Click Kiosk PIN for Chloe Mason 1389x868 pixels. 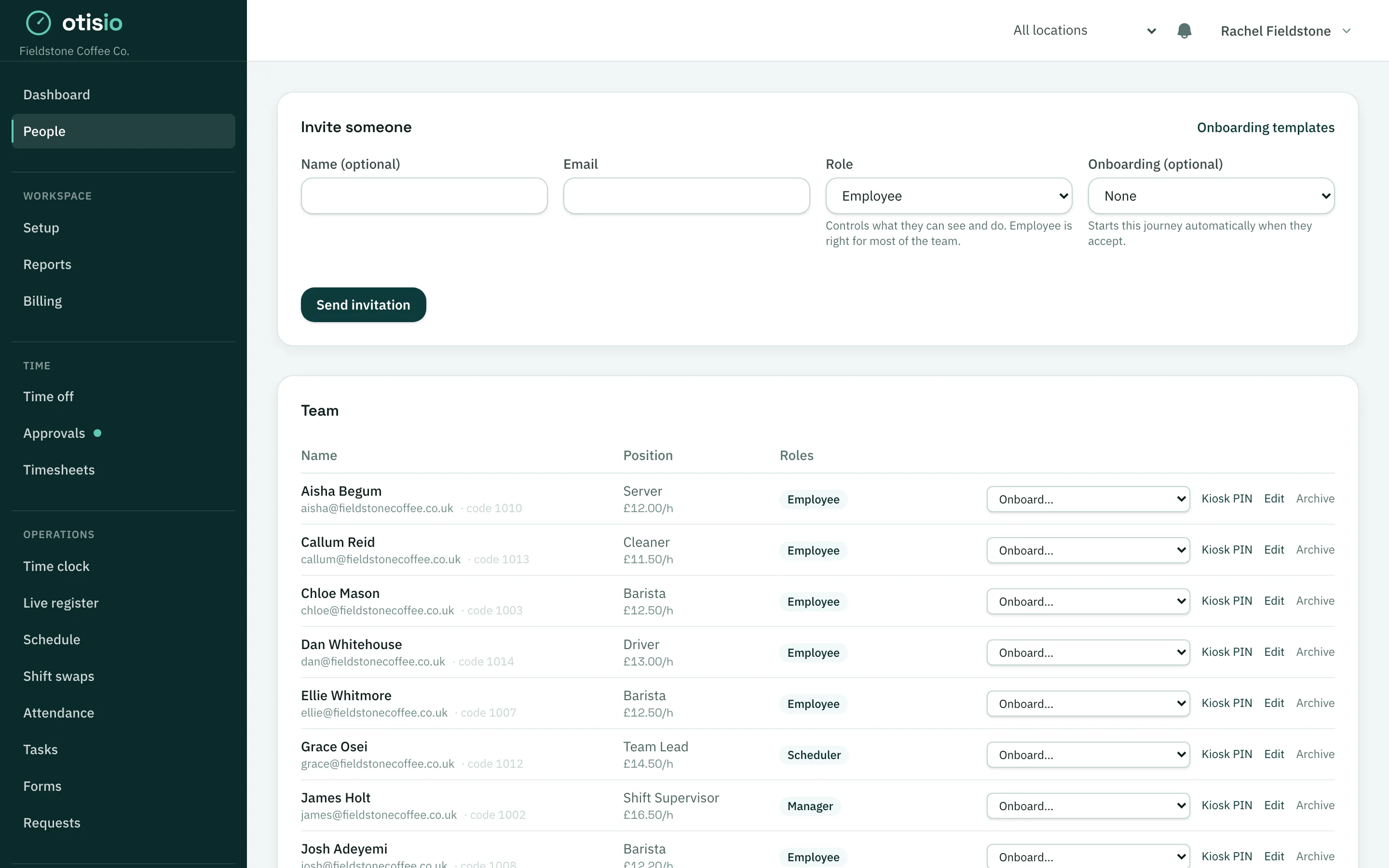(x=1226, y=601)
